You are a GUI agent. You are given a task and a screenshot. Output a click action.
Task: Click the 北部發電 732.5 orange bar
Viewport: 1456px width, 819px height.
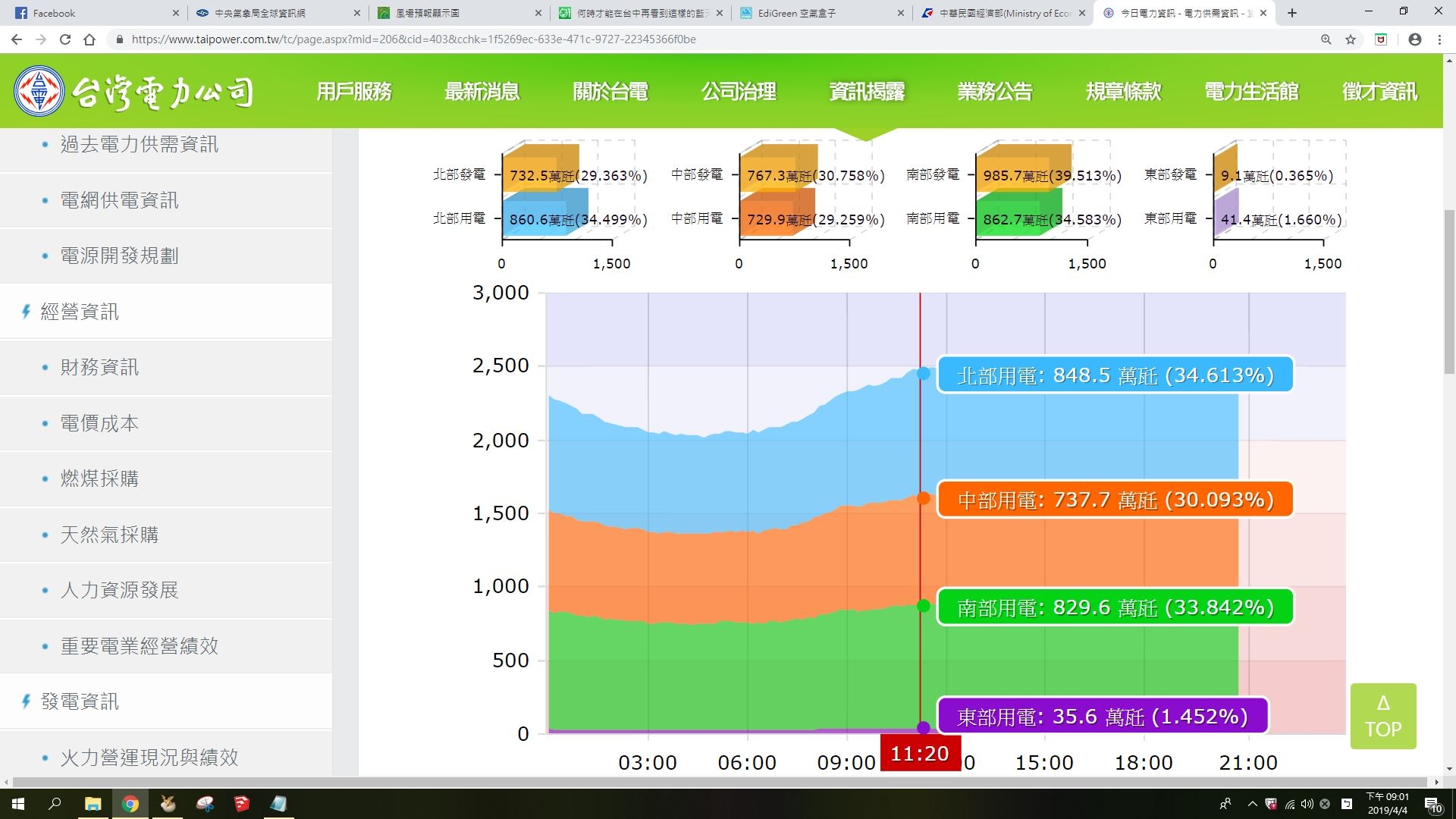pos(540,170)
